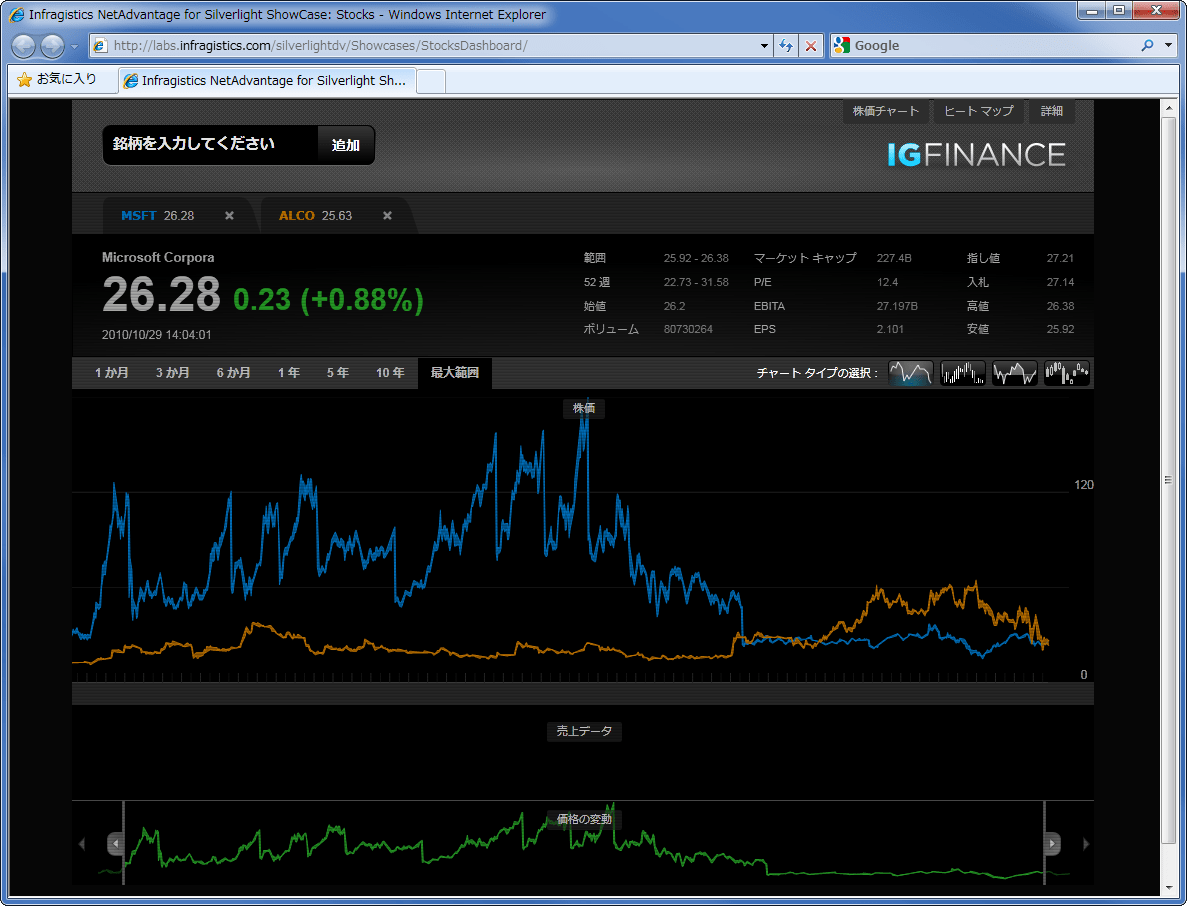Click the 追加 add button
This screenshot has height=906, width=1187.
346,145
